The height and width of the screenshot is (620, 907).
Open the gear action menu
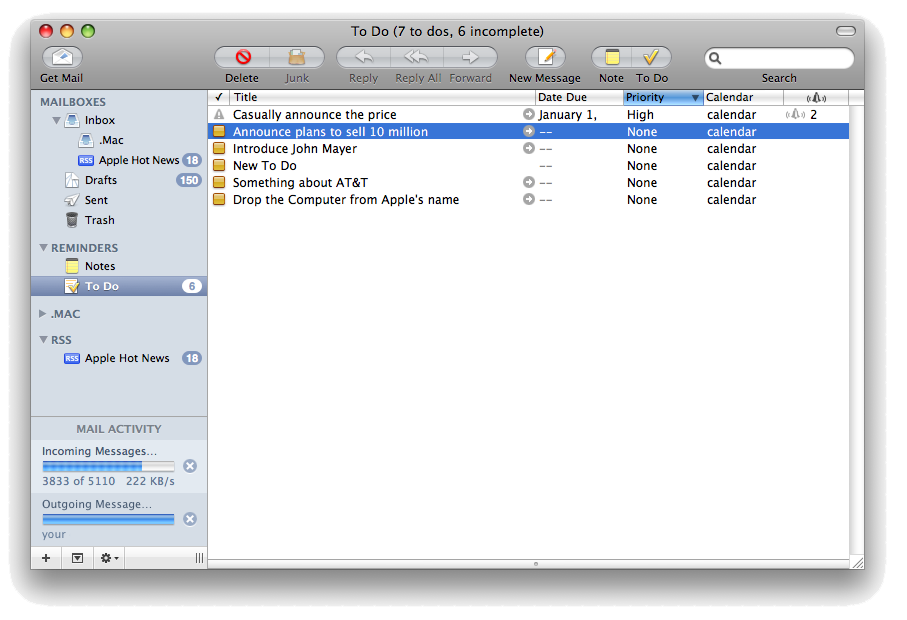coord(109,558)
